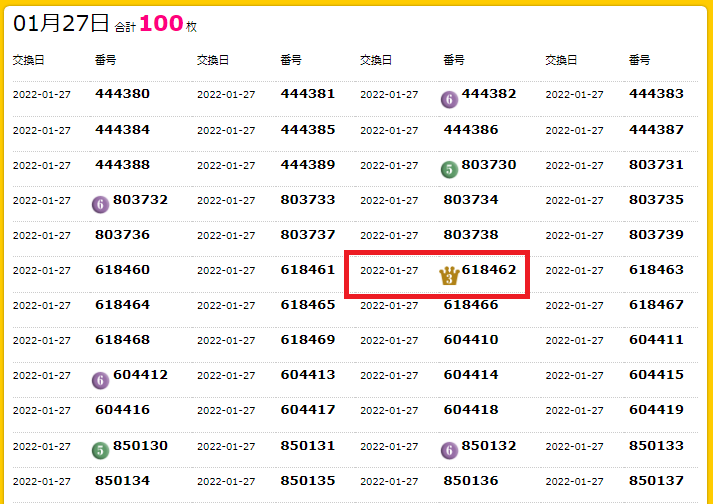Click the exchange date beside number 618460

[x=42, y=271]
